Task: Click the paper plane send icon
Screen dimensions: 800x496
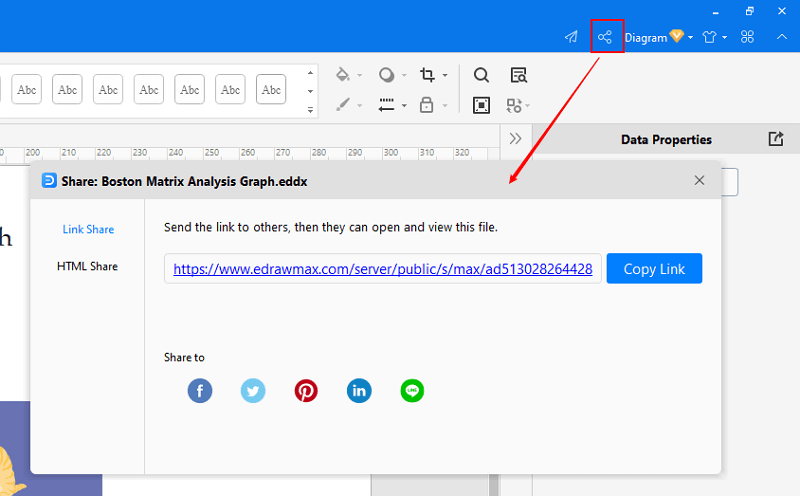Action: point(571,37)
